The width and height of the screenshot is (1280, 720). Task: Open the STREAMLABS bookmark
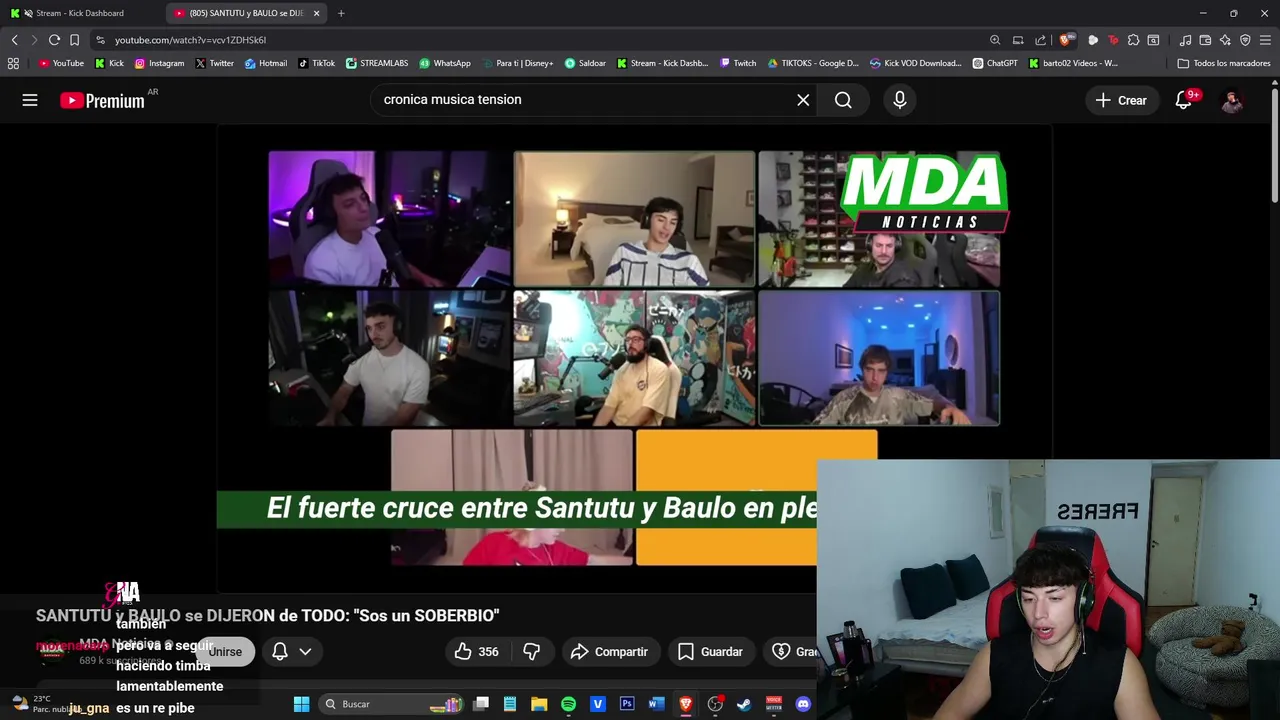pyautogui.click(x=377, y=63)
